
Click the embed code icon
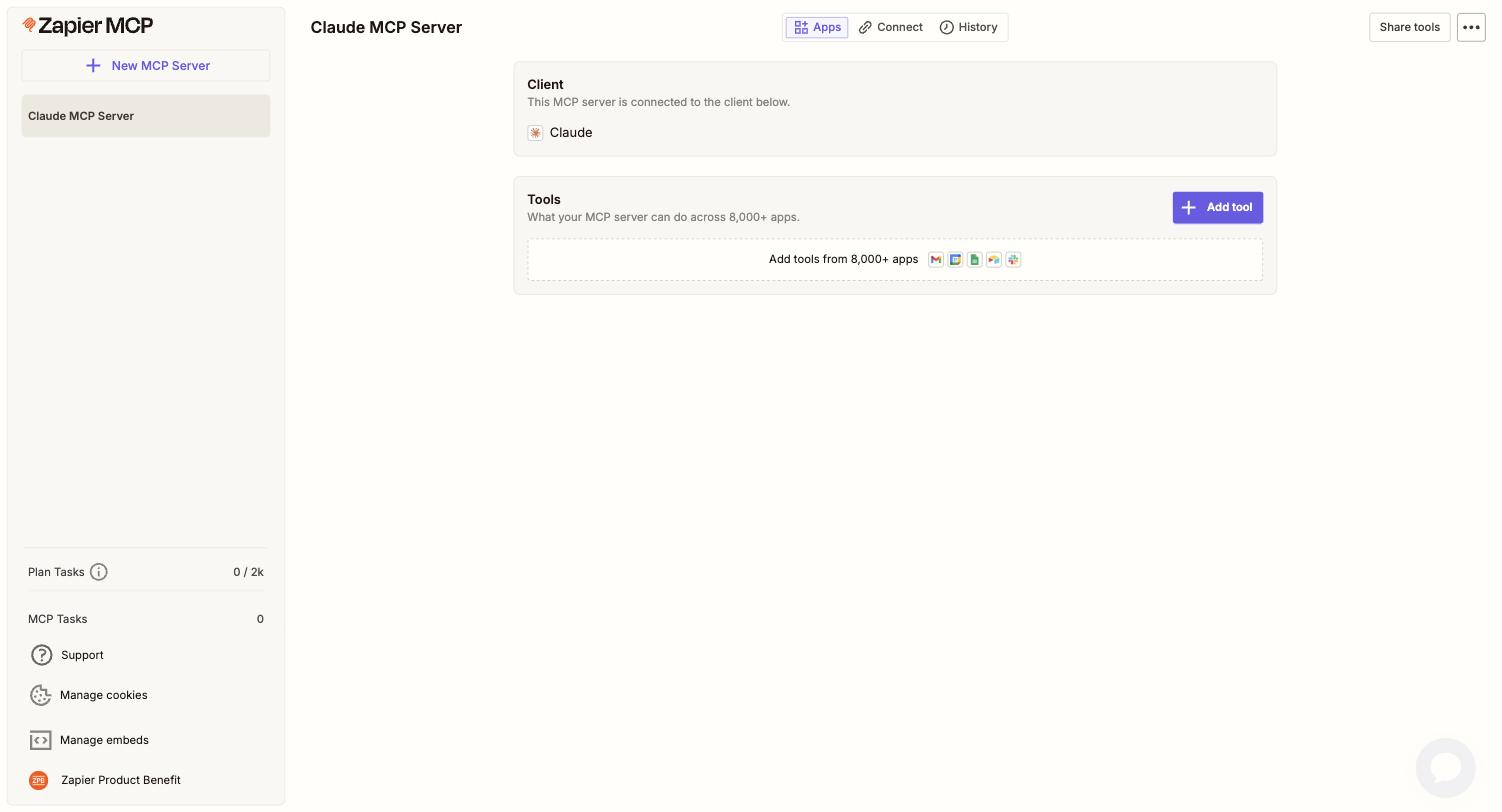(40, 740)
